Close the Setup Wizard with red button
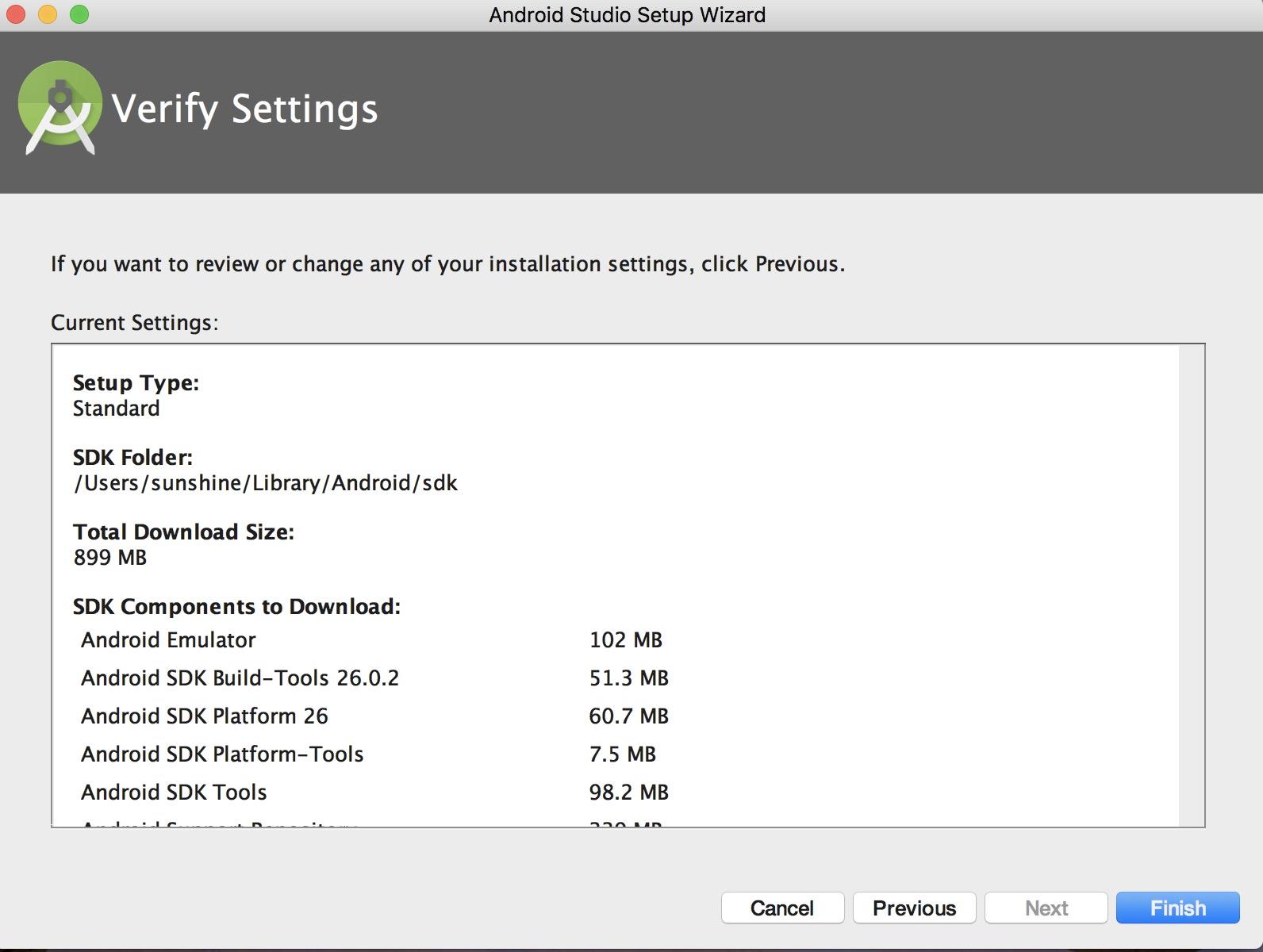This screenshot has width=1263, height=952. click(x=16, y=14)
